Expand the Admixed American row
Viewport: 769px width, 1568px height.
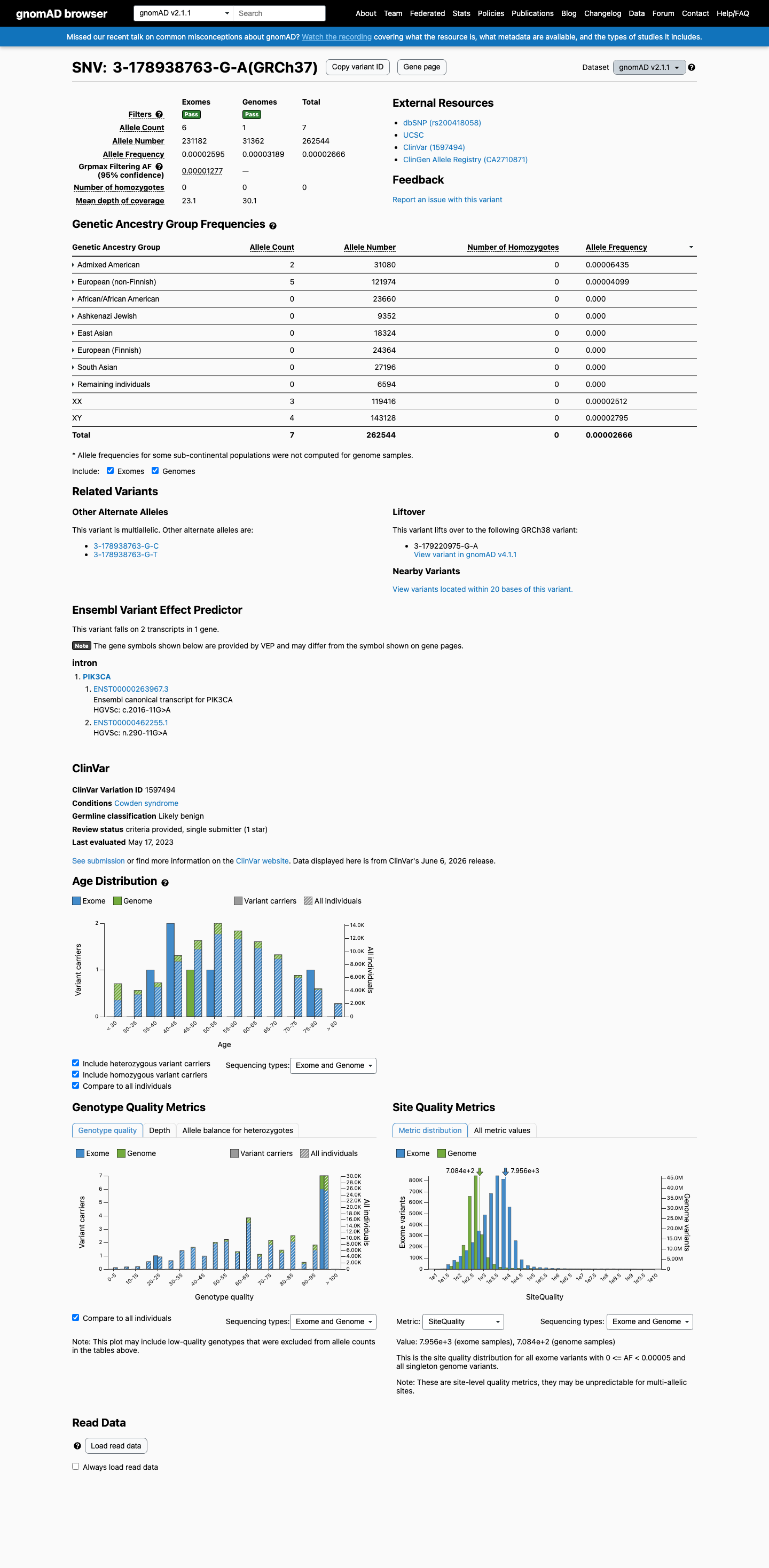point(106,265)
